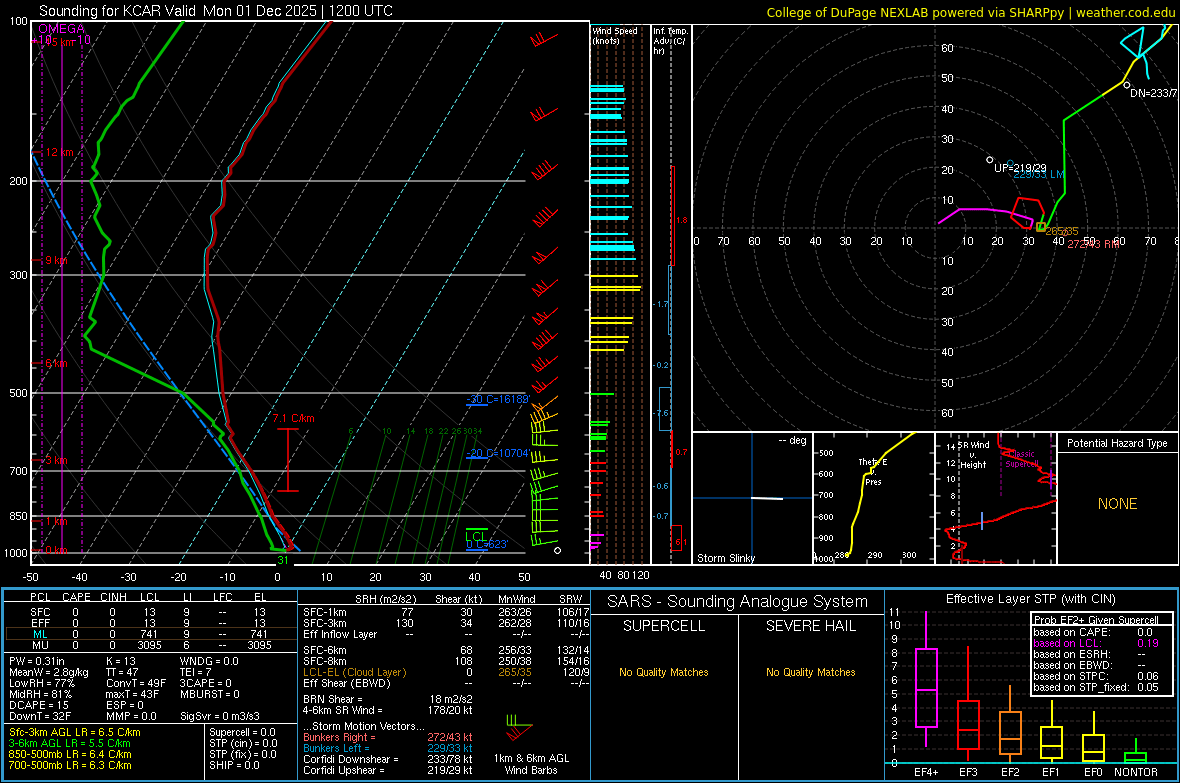The height and width of the screenshot is (783, 1180).
Task: Click the Bunkers Left storm motion row
Action: [388, 748]
